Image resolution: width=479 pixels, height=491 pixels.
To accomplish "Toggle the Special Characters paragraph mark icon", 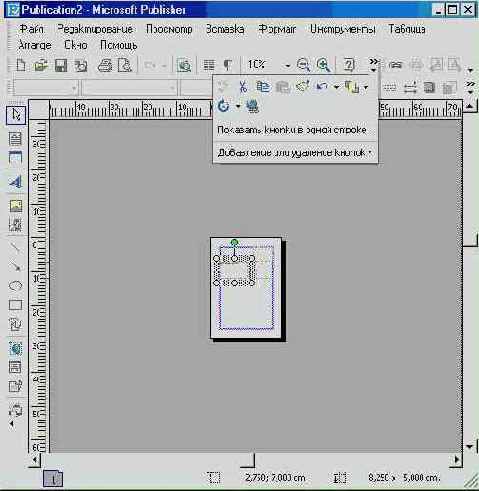I will pyautogui.click(x=227, y=65).
